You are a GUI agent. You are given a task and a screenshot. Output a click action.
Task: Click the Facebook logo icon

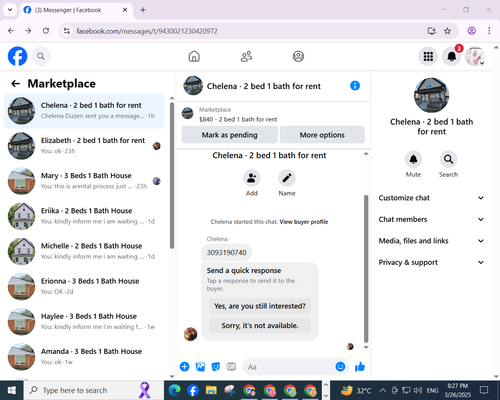tap(17, 56)
